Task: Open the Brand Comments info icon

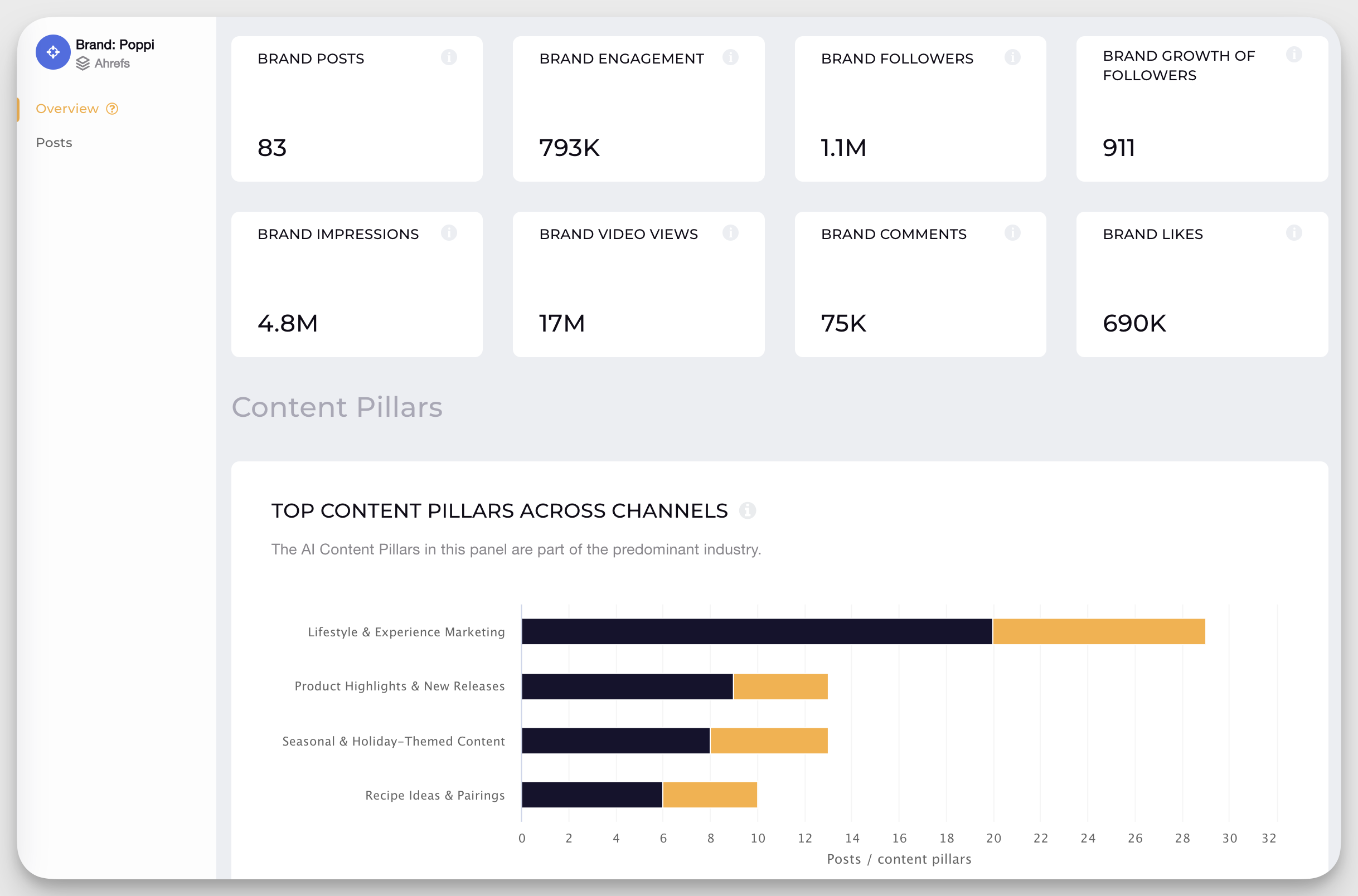Action: [1012, 232]
